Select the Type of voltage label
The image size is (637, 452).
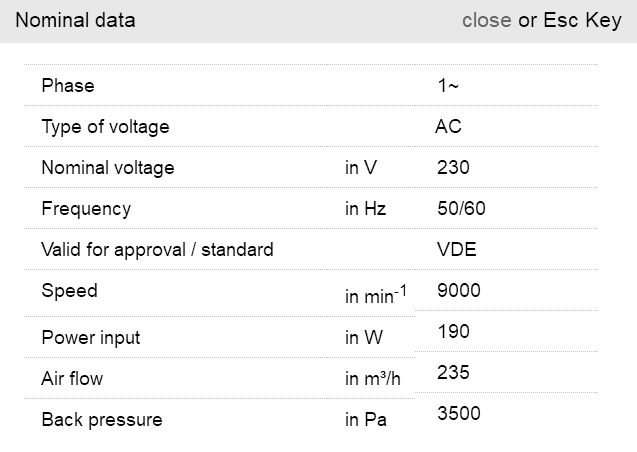coord(105,127)
